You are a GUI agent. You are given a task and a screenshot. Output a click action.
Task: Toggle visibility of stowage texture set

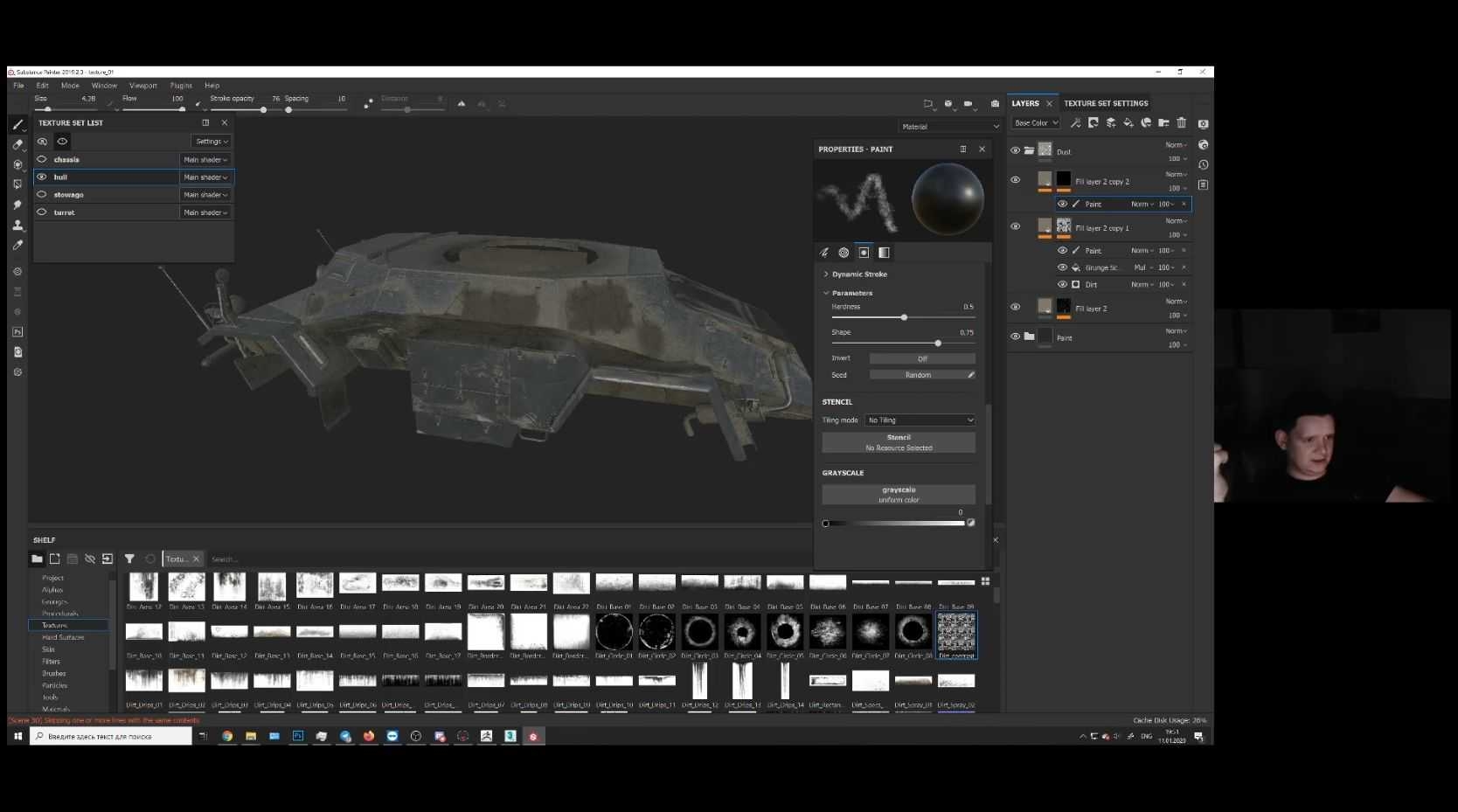[x=42, y=194]
